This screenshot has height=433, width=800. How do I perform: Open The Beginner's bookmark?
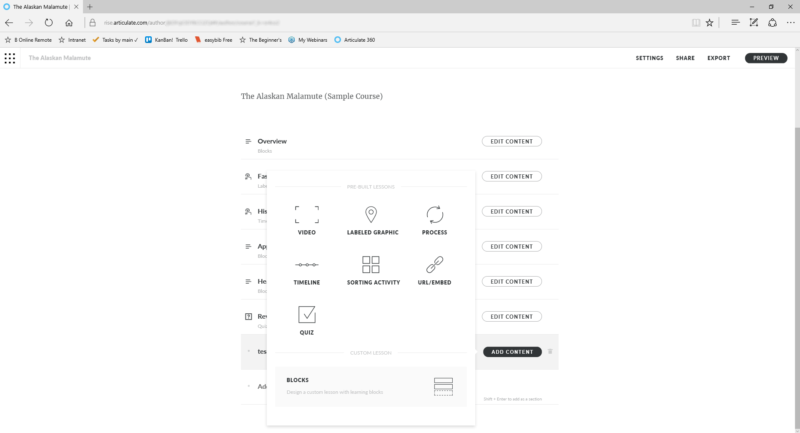(x=260, y=40)
